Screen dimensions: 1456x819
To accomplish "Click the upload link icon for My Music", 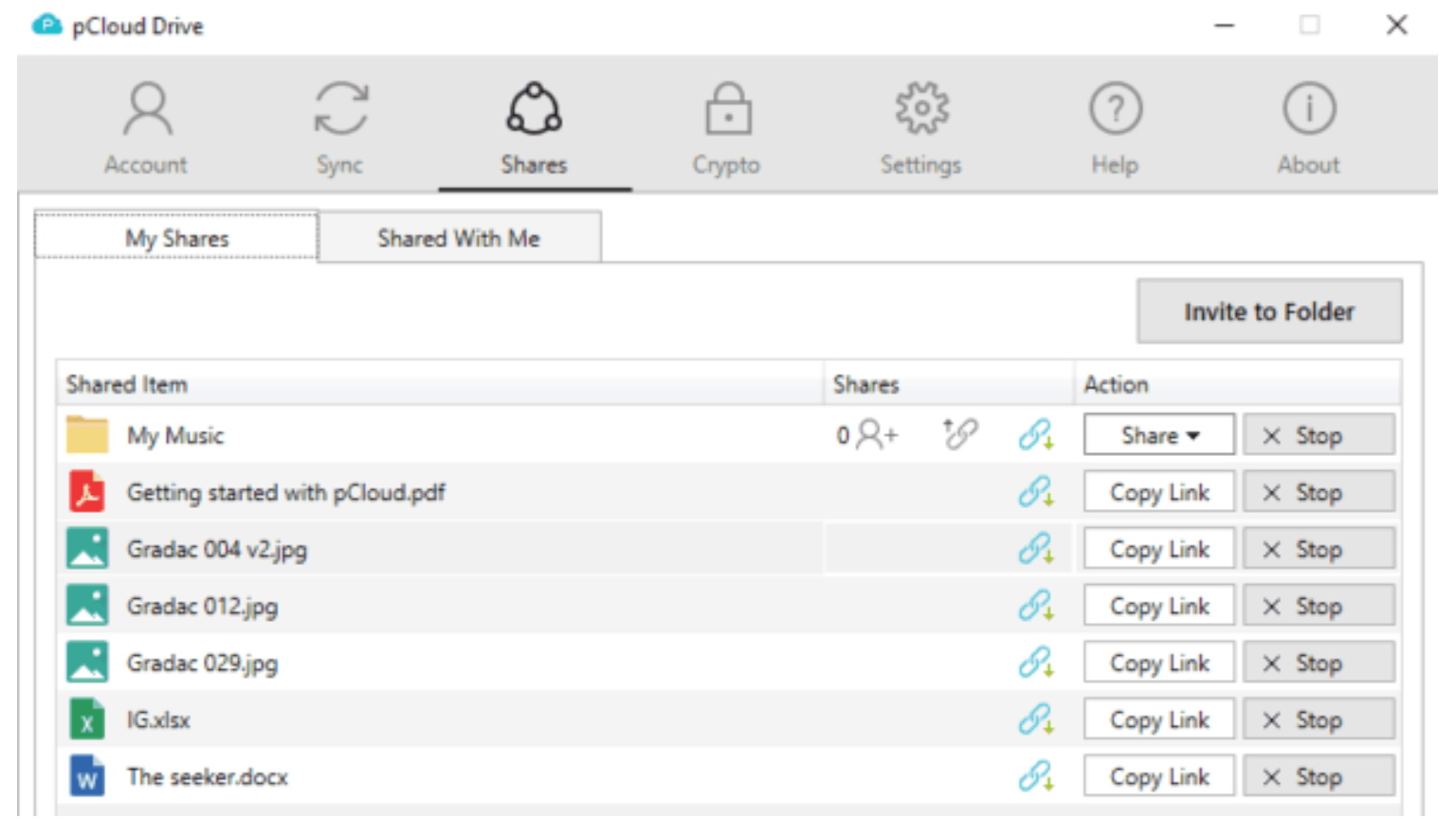I will click(x=959, y=434).
